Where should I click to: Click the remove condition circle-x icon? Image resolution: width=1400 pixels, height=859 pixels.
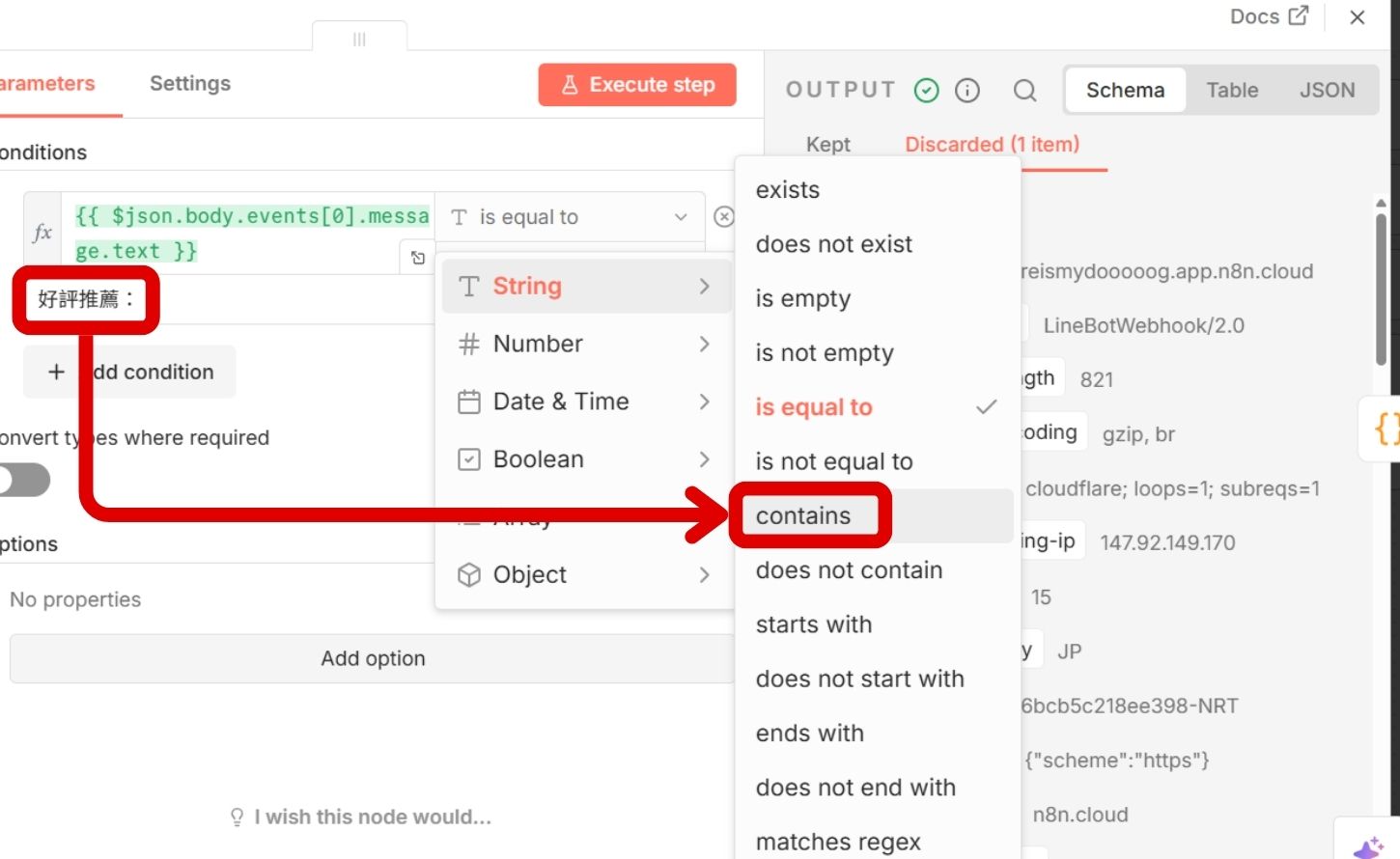pyautogui.click(x=723, y=217)
